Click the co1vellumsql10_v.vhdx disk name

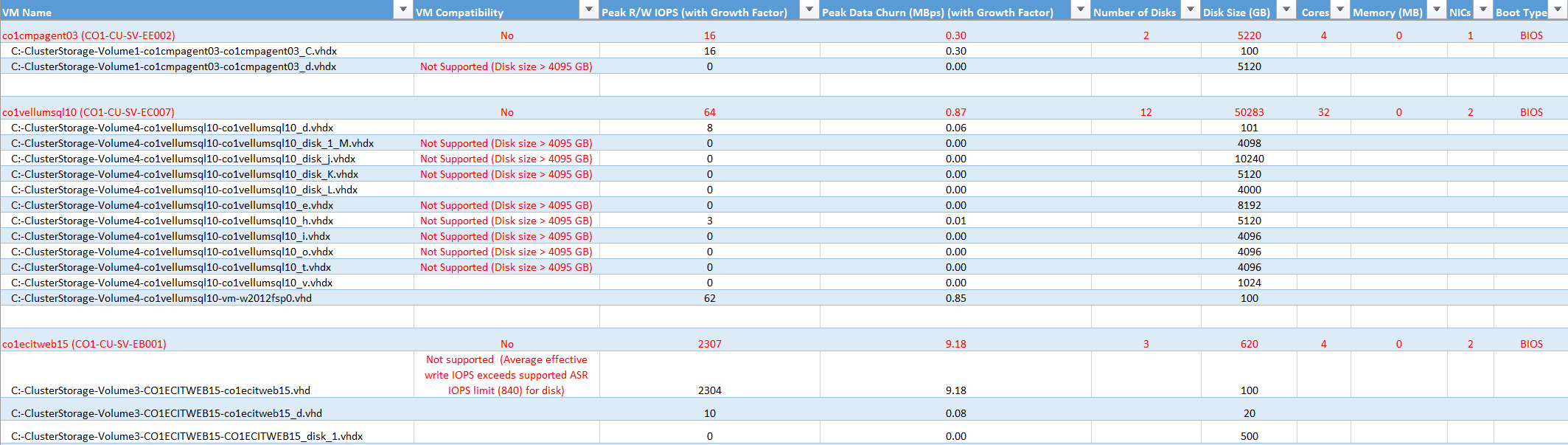point(172,283)
